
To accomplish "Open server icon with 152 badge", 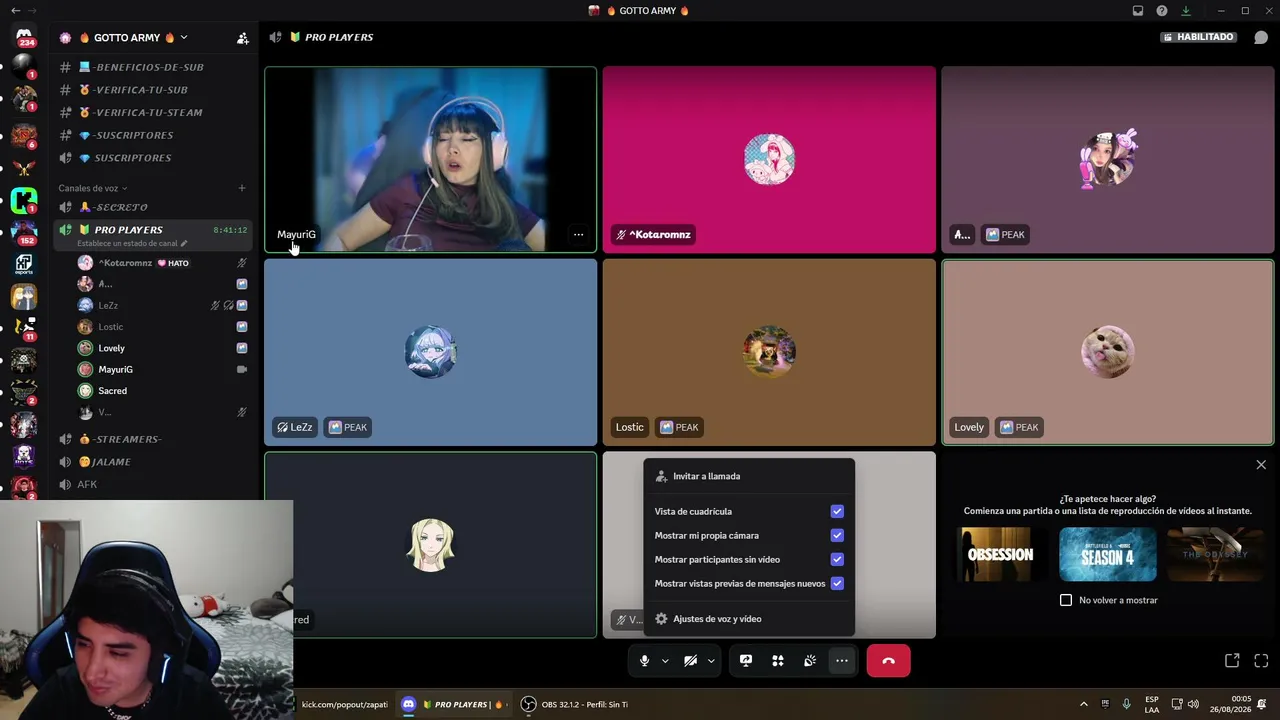I will point(24,232).
